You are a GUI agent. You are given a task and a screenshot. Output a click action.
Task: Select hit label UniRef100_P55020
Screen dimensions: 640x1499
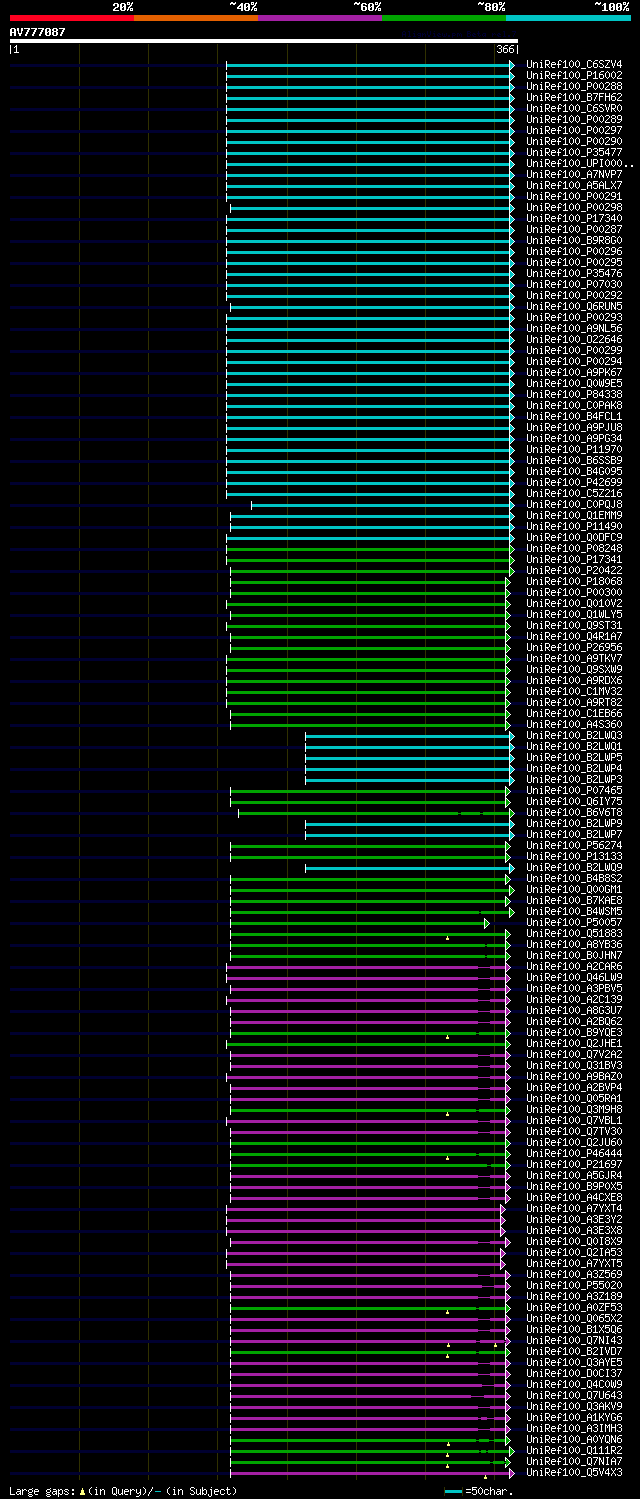(574, 1285)
